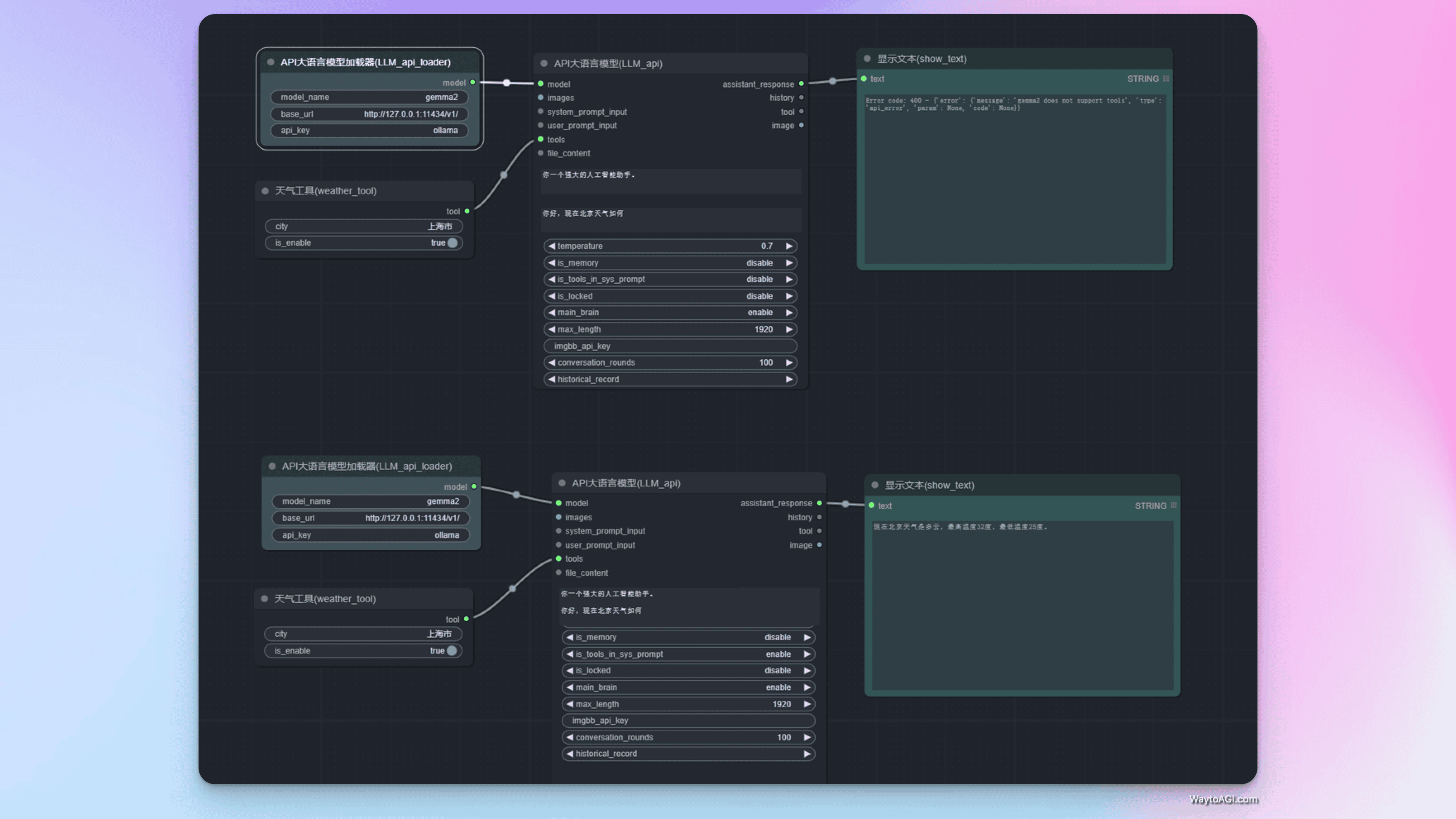Click right arrow of upper historical_record widget
The width and height of the screenshot is (1456, 819).
[789, 379]
